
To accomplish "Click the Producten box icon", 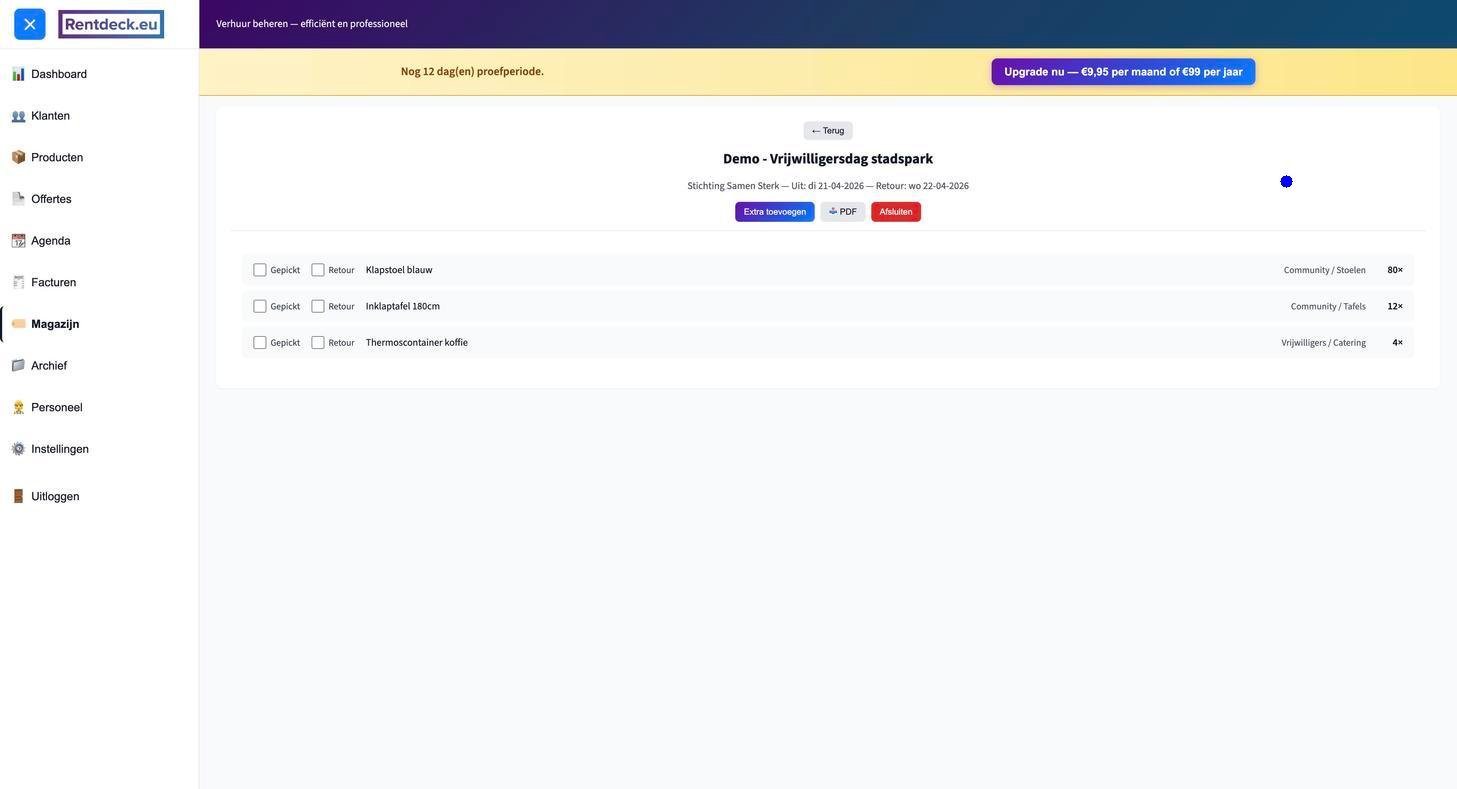I will pos(18,157).
